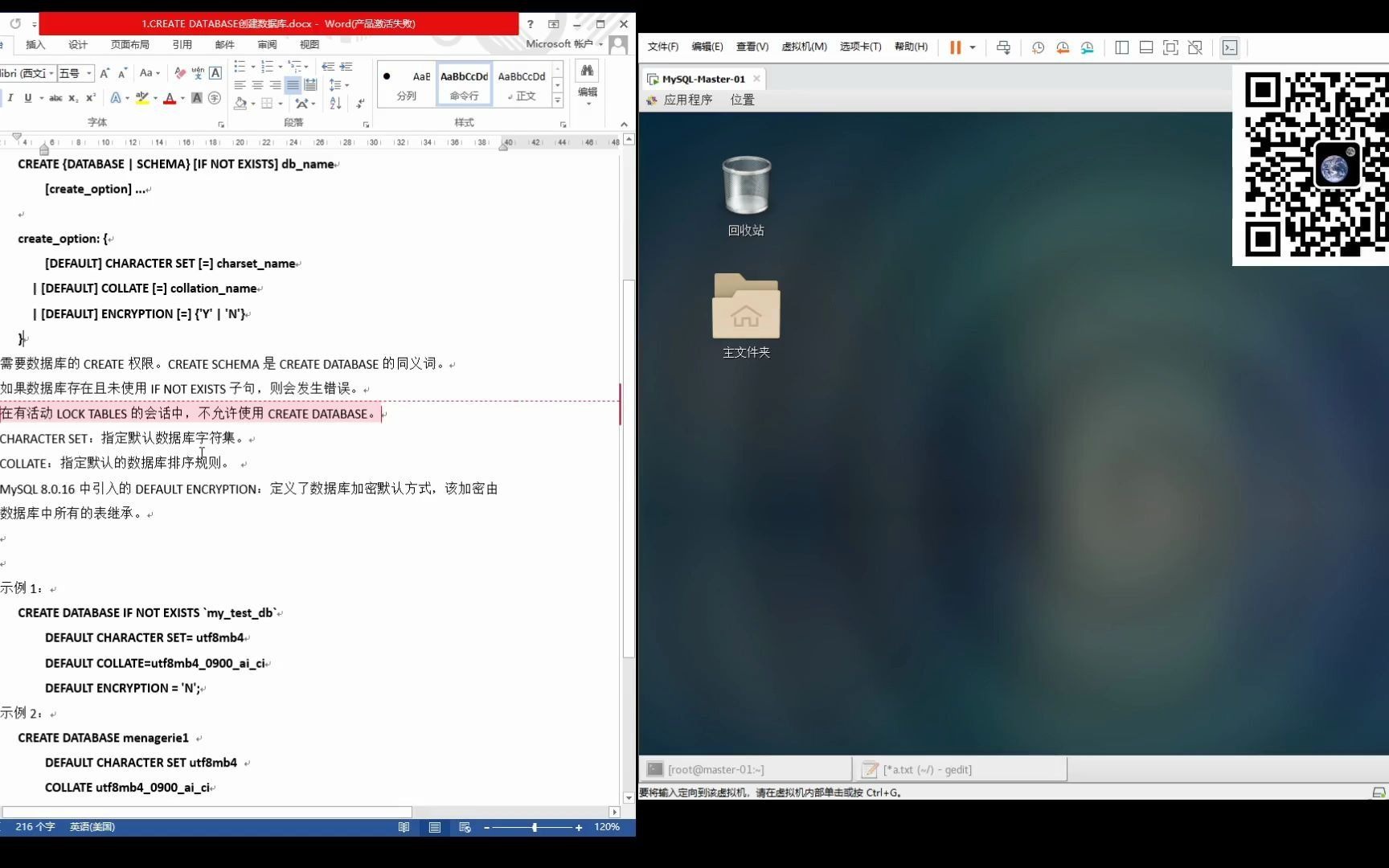This screenshot has height=868, width=1389.
Task: Open the Microsoft 帐户 account dropdown
Action: coord(564,44)
